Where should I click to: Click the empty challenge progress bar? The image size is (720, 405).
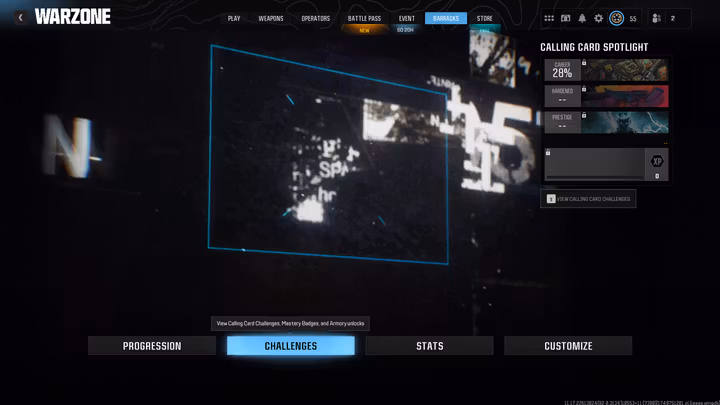595,177
